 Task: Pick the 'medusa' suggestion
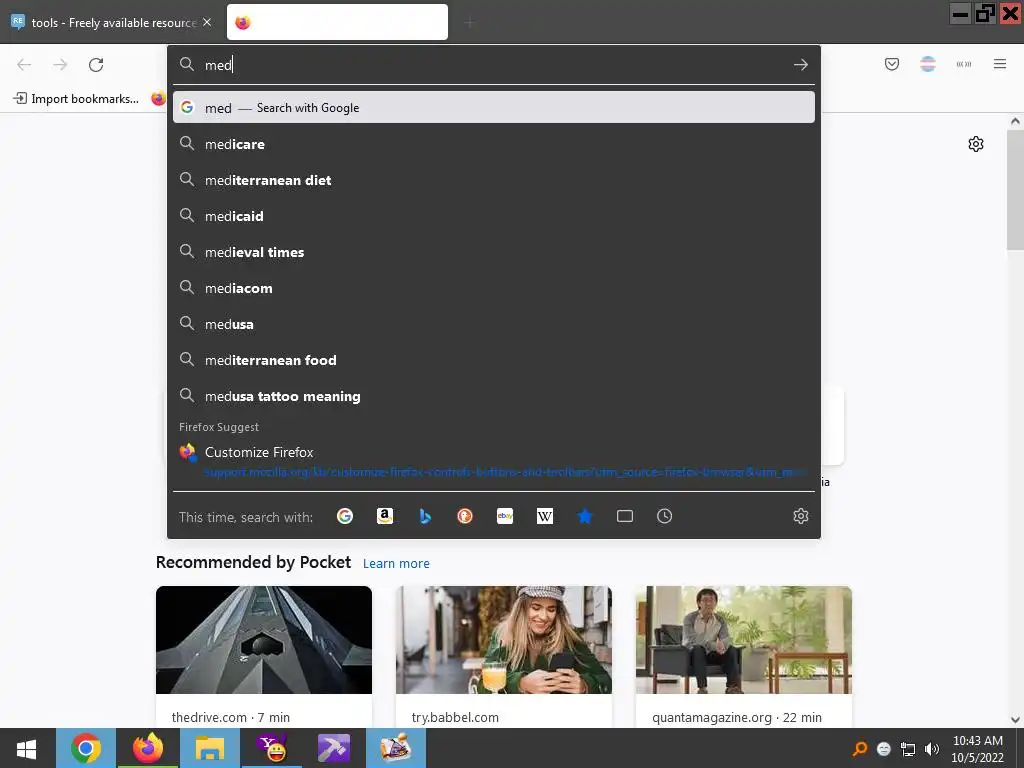click(x=494, y=324)
